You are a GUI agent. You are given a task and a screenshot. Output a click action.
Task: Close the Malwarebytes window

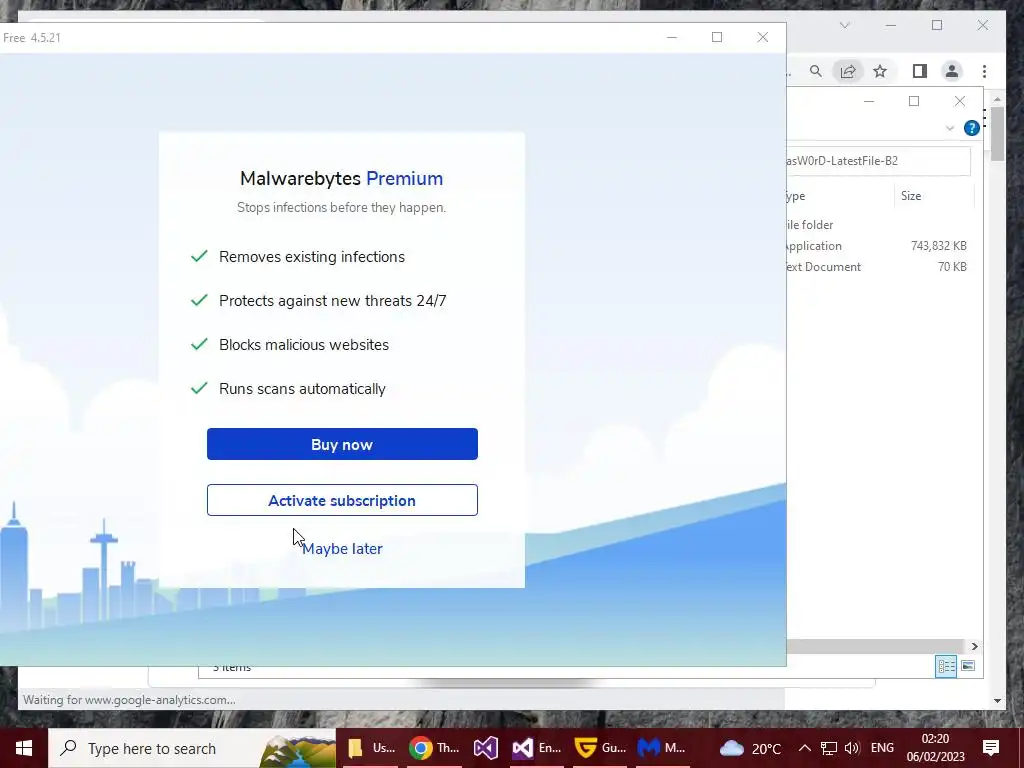(762, 37)
